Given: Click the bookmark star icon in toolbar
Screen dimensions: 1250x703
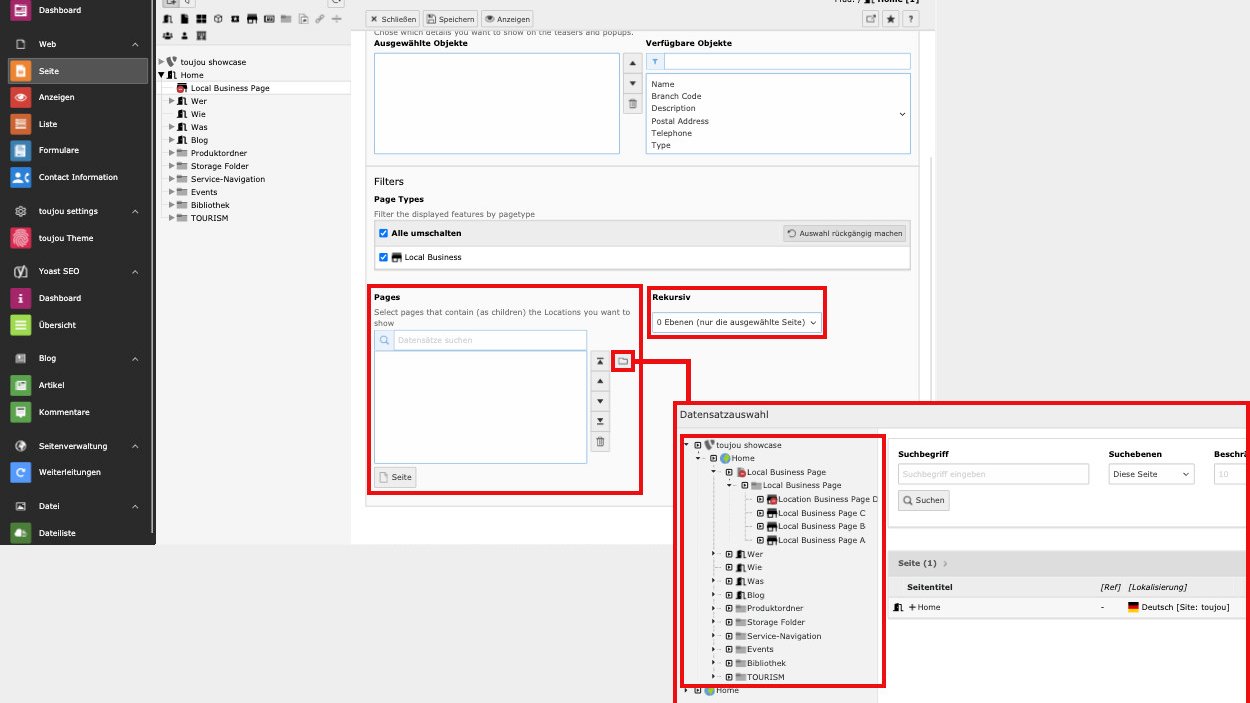Looking at the screenshot, I should coord(890,19).
